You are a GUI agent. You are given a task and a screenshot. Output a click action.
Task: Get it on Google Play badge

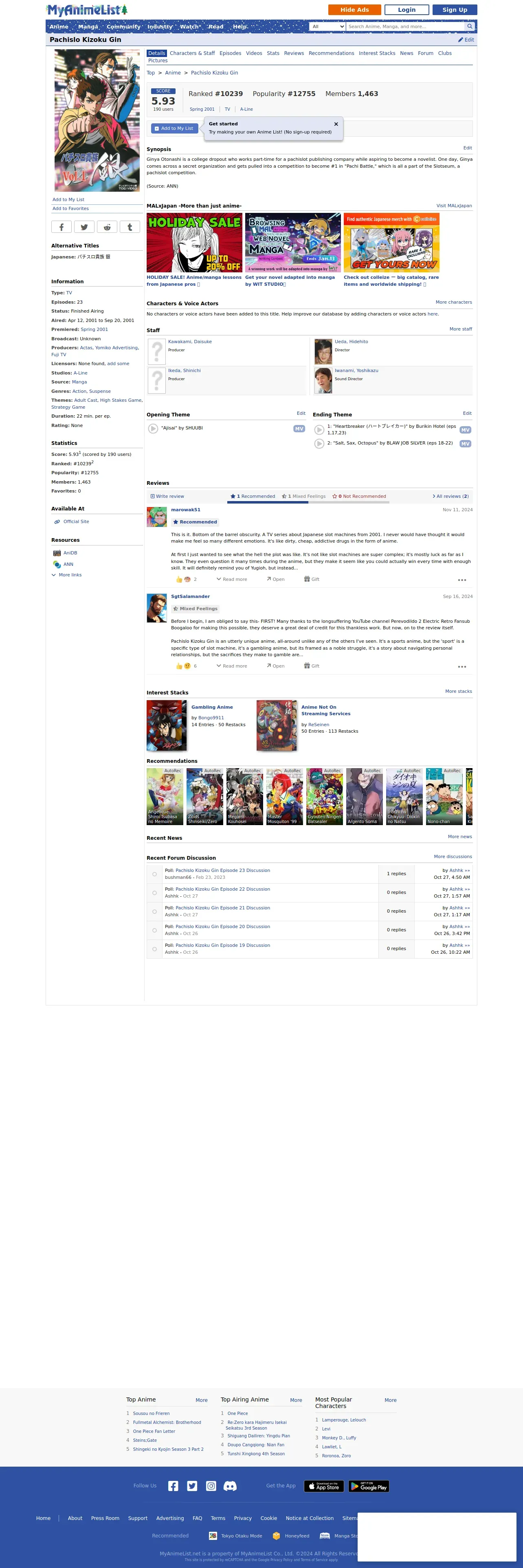coord(368,1486)
